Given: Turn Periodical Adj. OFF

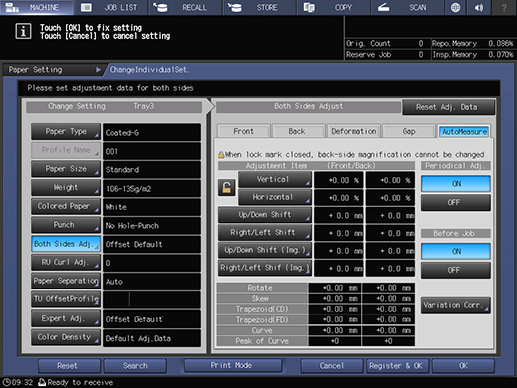Looking at the screenshot, I should pyautogui.click(x=456, y=203).
